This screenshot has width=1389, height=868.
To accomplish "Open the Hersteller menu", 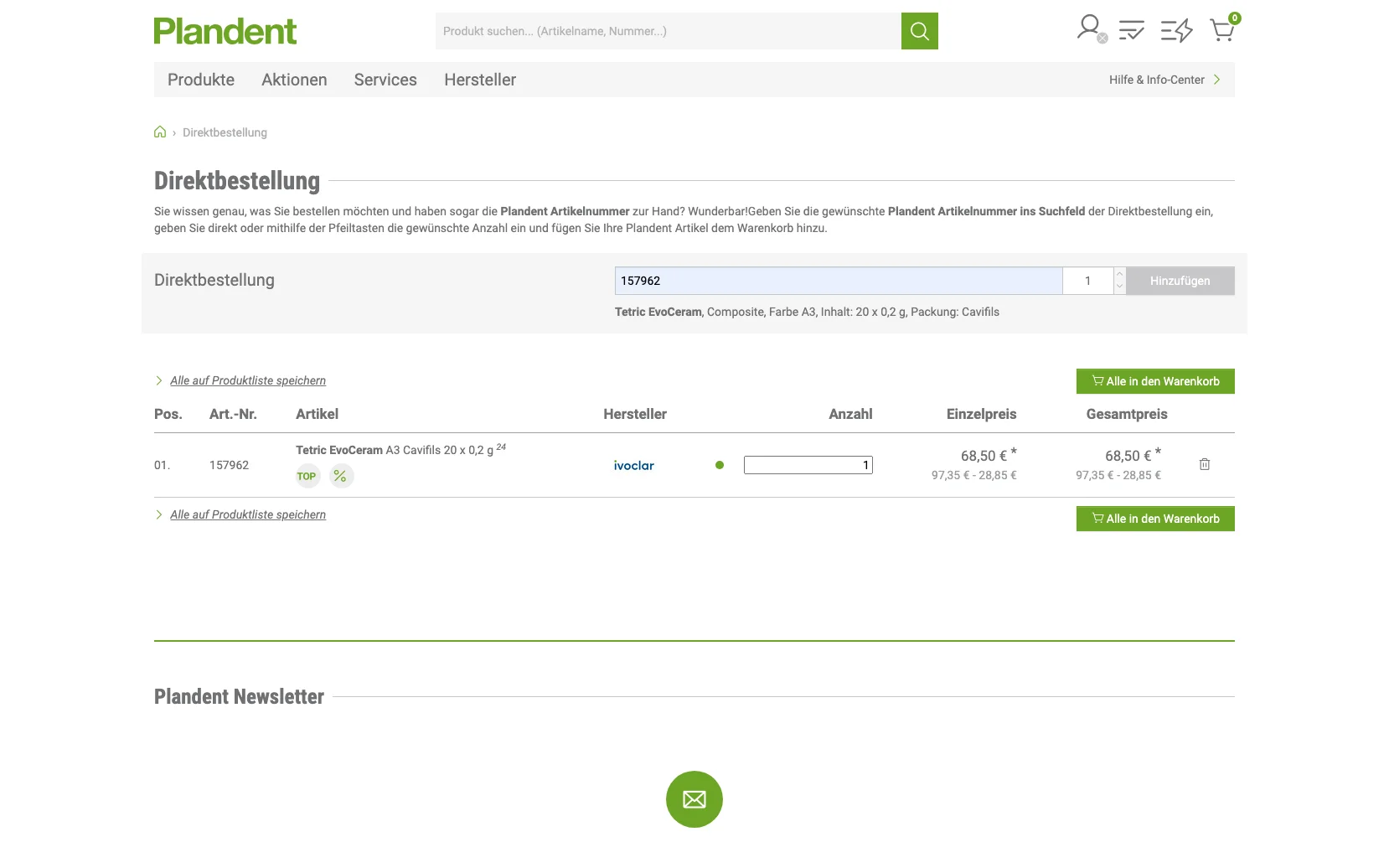I will click(480, 80).
